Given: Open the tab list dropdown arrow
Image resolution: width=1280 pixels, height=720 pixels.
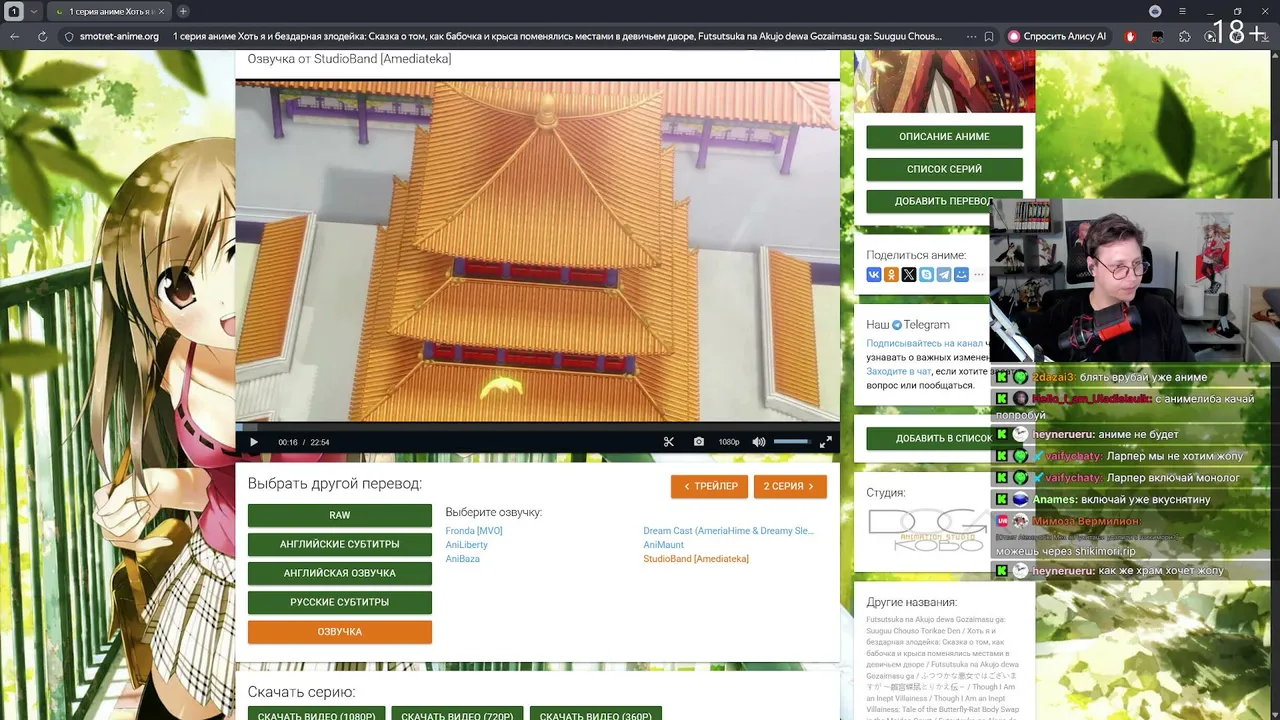Looking at the screenshot, I should click(x=34, y=11).
